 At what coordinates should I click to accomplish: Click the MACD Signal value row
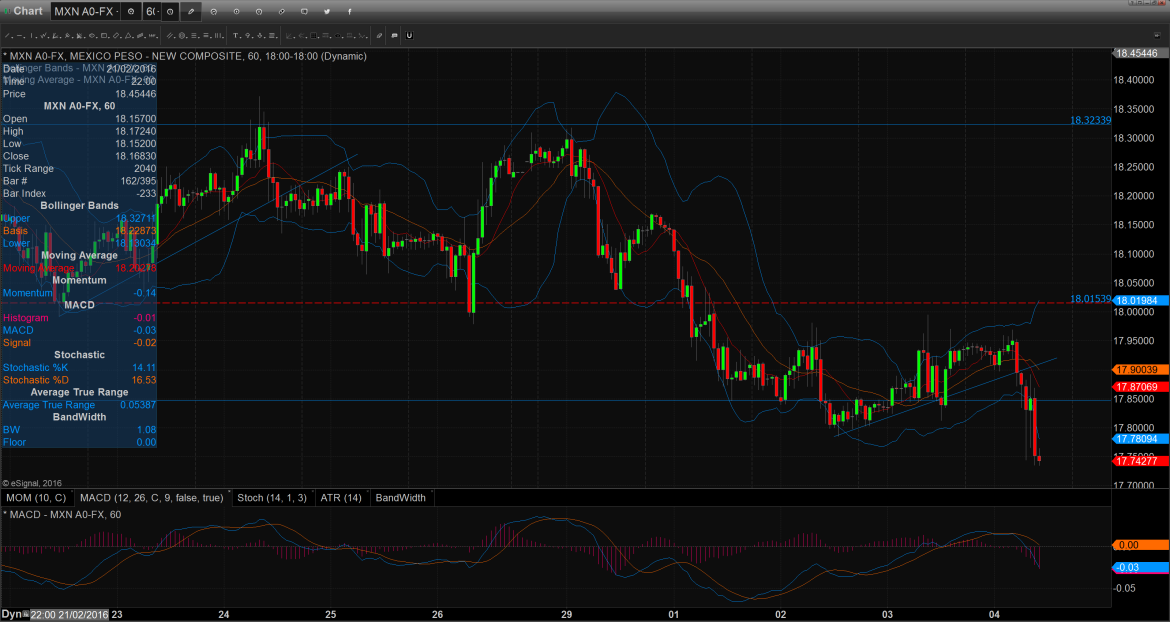[79, 342]
